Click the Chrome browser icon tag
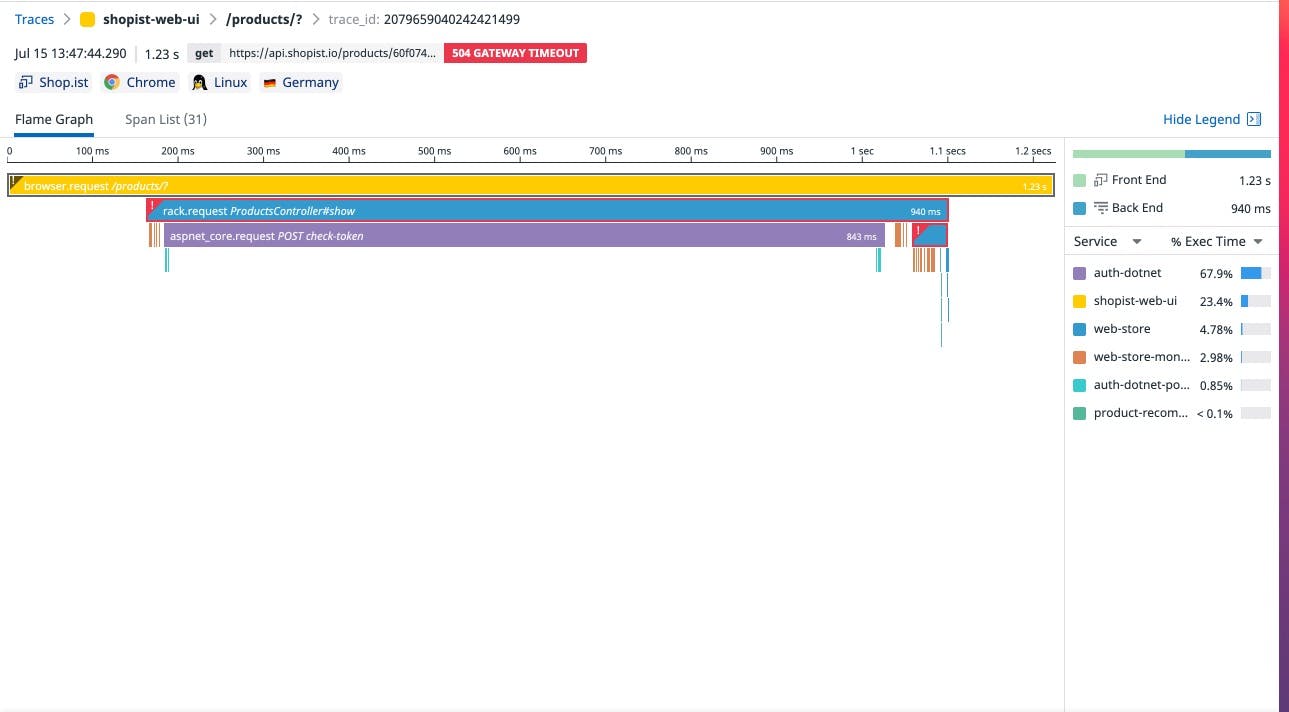 tap(112, 83)
